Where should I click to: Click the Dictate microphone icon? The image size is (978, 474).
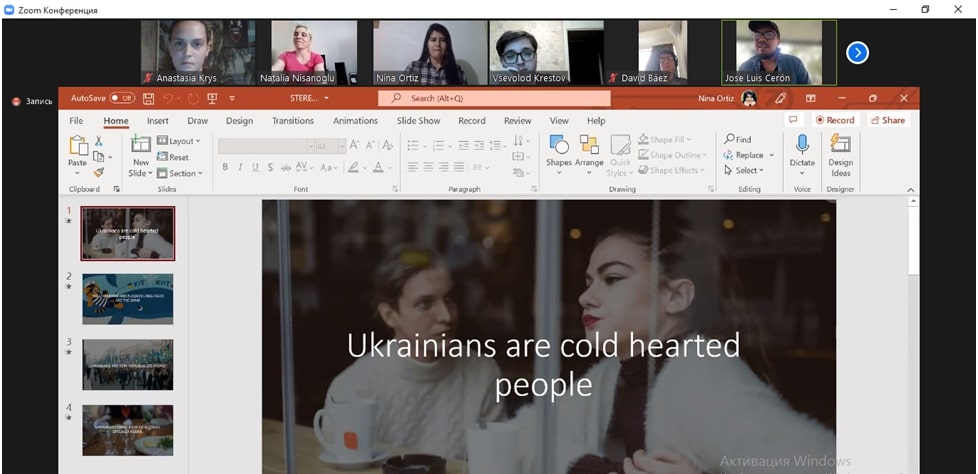click(802, 145)
